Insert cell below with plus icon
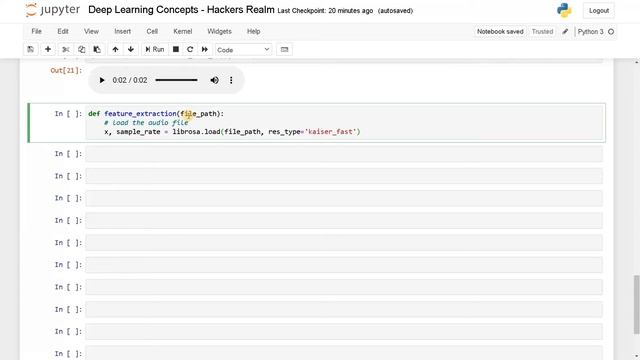 [48, 49]
